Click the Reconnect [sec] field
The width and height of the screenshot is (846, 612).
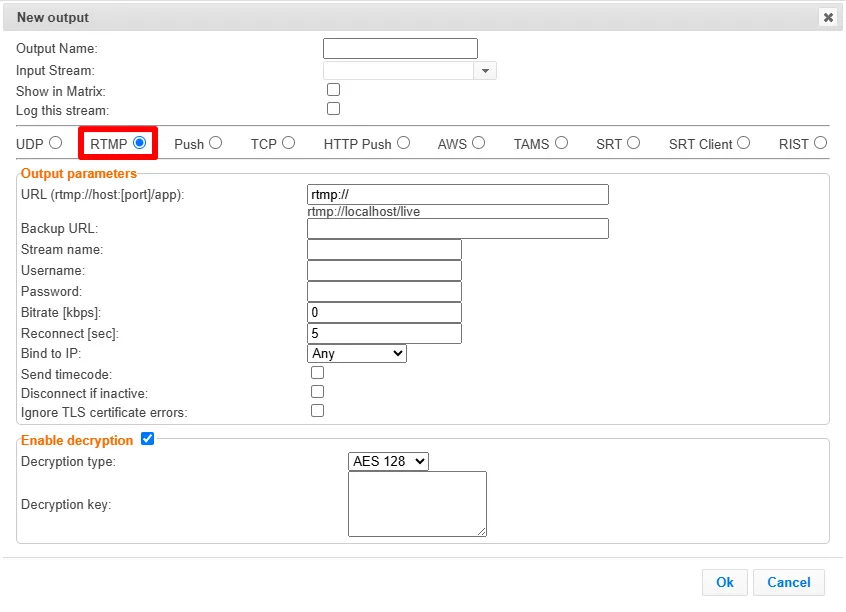pos(384,334)
